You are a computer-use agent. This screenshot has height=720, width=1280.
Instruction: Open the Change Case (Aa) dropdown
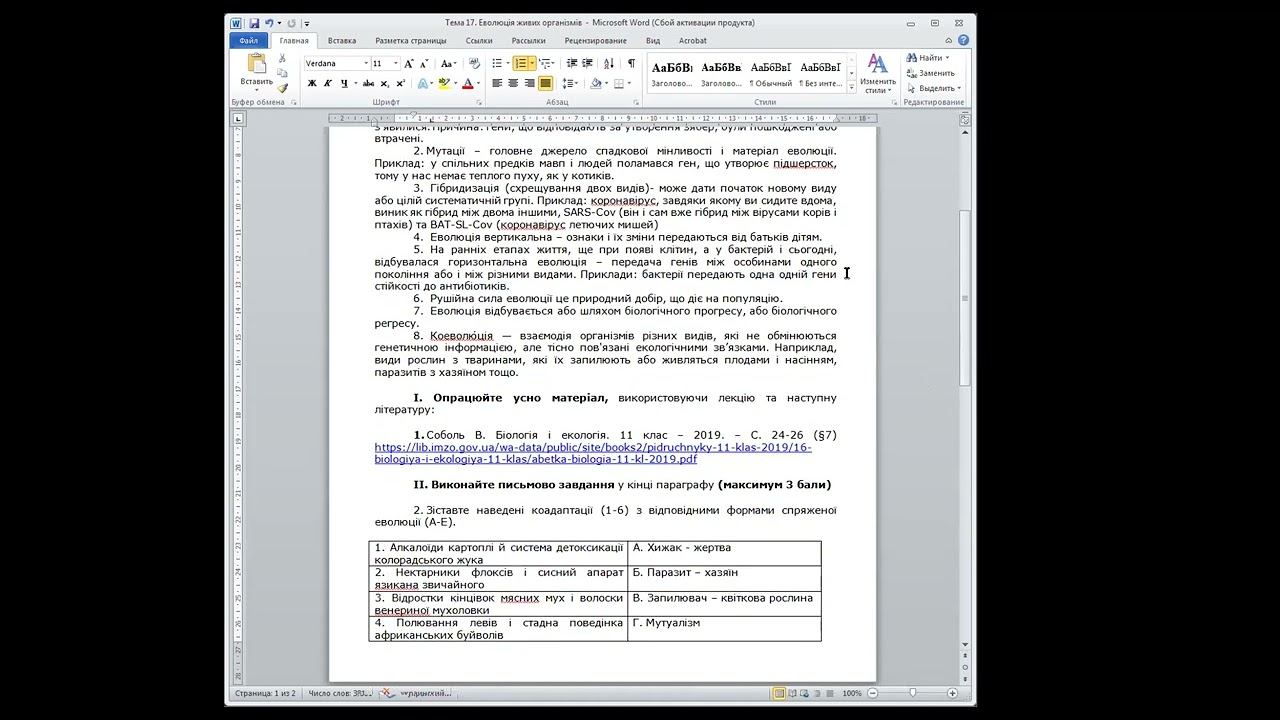coord(449,63)
